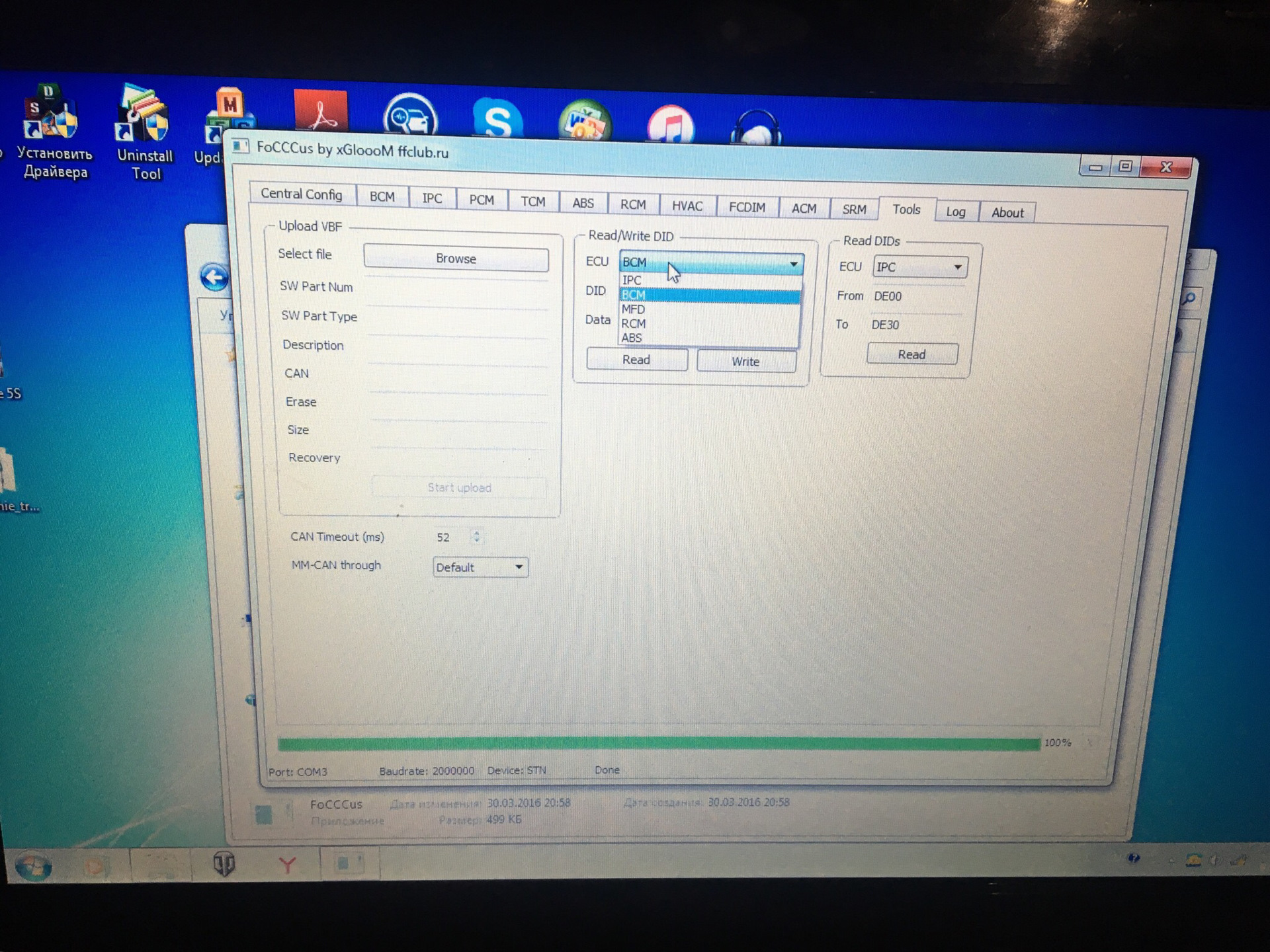Click the disabled Start upload button
Screen dimensions: 1270x952
click(x=459, y=488)
